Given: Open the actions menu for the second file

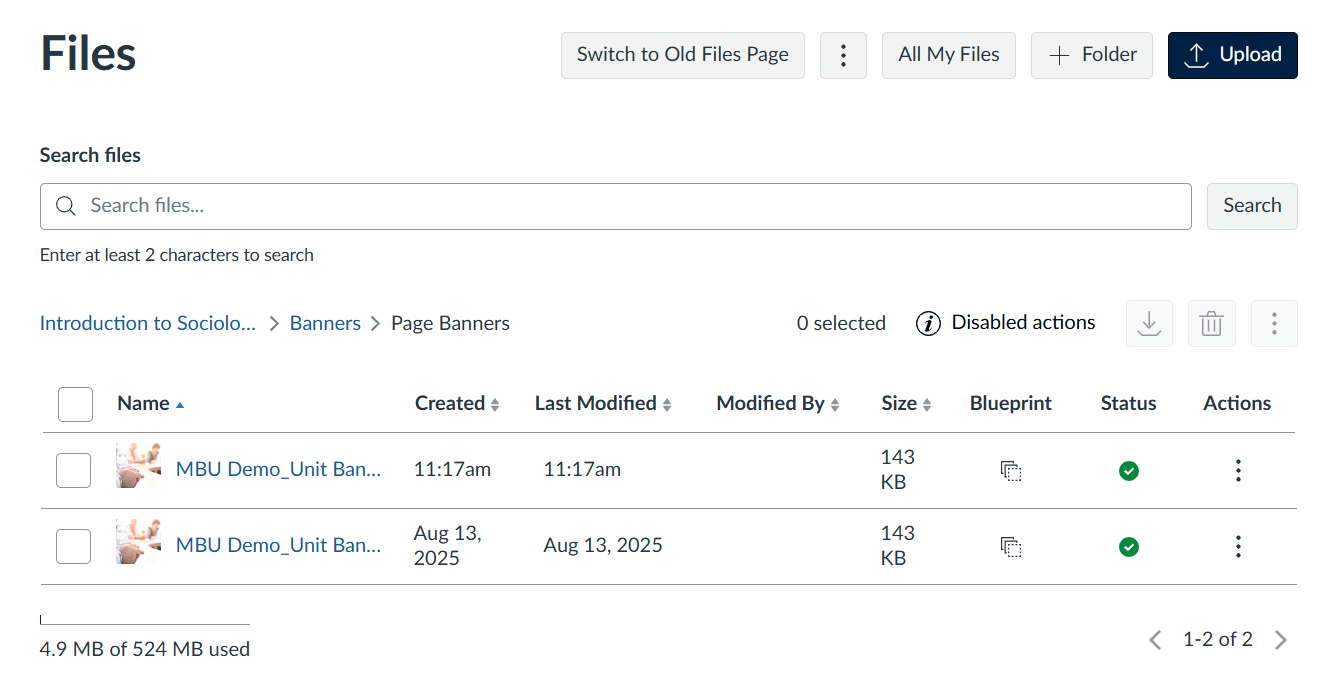Looking at the screenshot, I should click(x=1238, y=546).
